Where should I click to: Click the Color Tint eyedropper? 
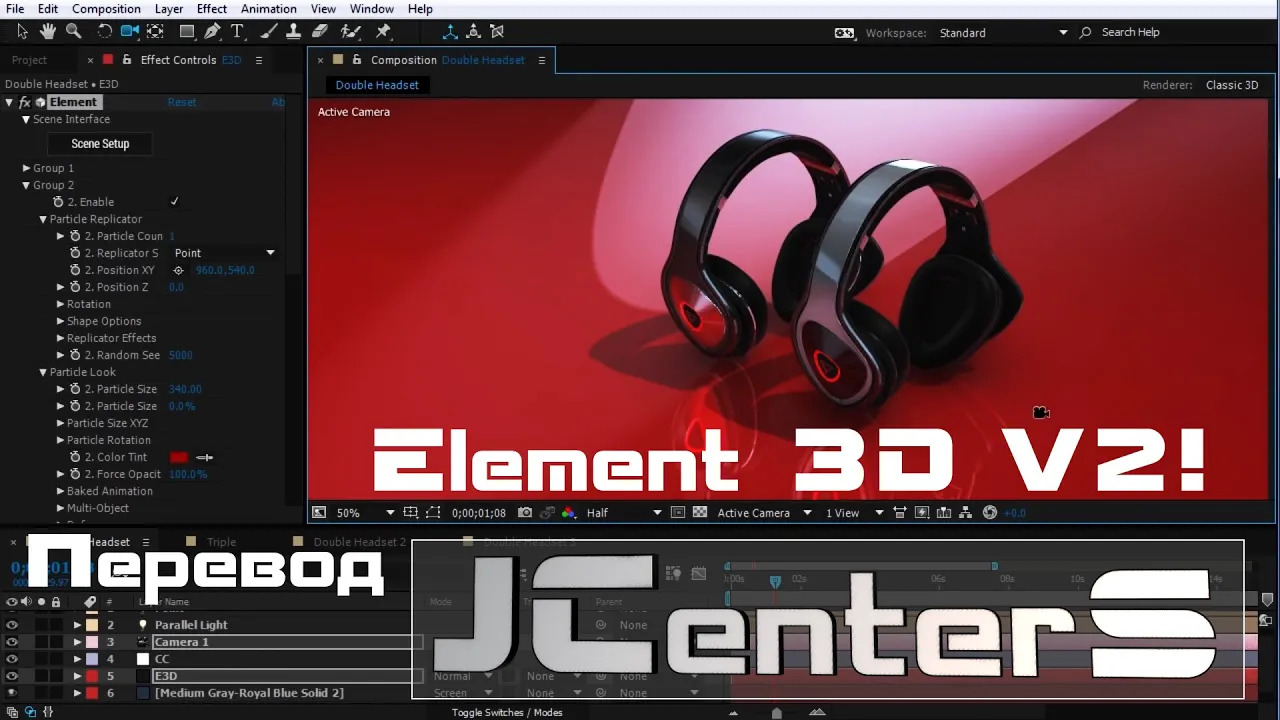click(x=204, y=457)
